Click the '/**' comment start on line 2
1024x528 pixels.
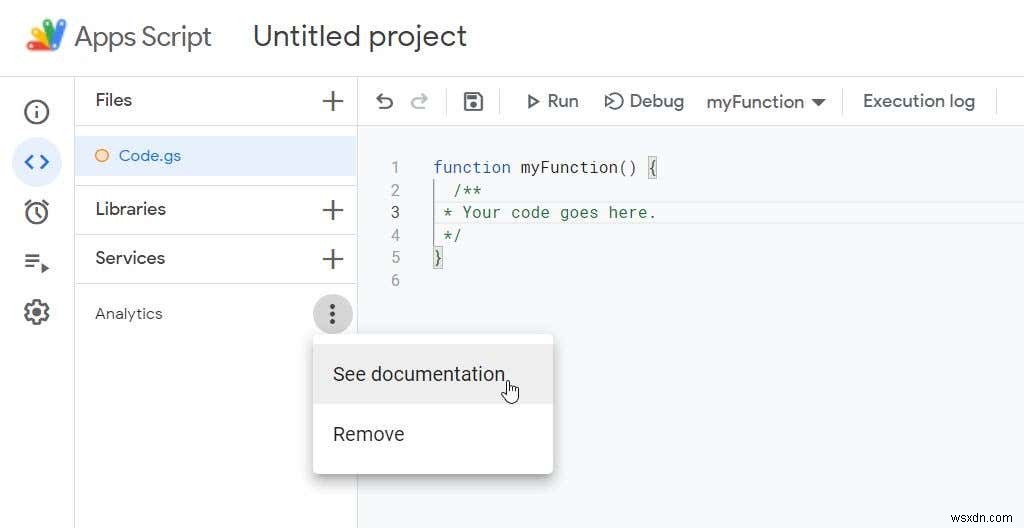click(x=468, y=190)
